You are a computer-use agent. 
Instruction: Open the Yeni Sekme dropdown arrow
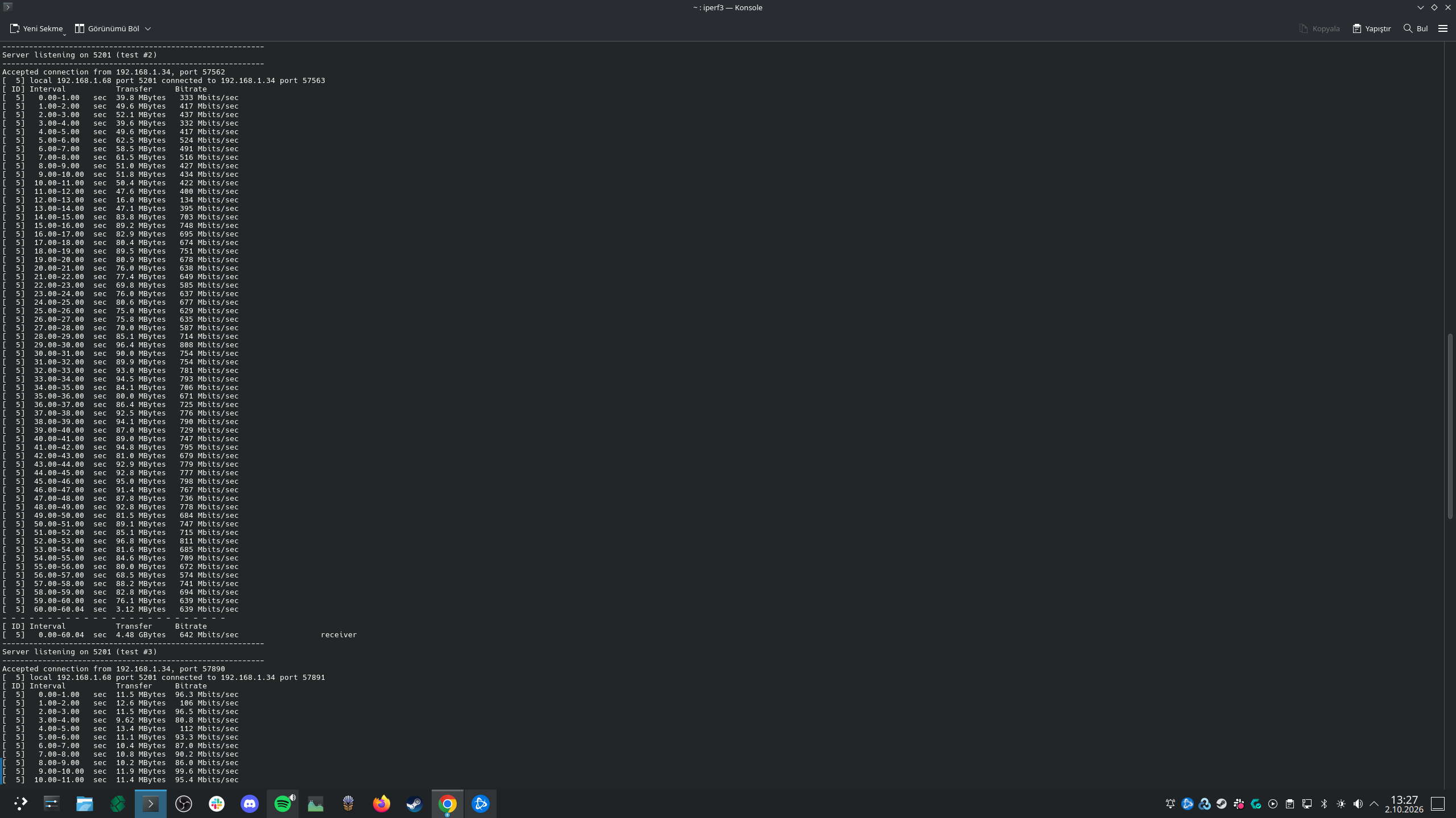(64, 34)
